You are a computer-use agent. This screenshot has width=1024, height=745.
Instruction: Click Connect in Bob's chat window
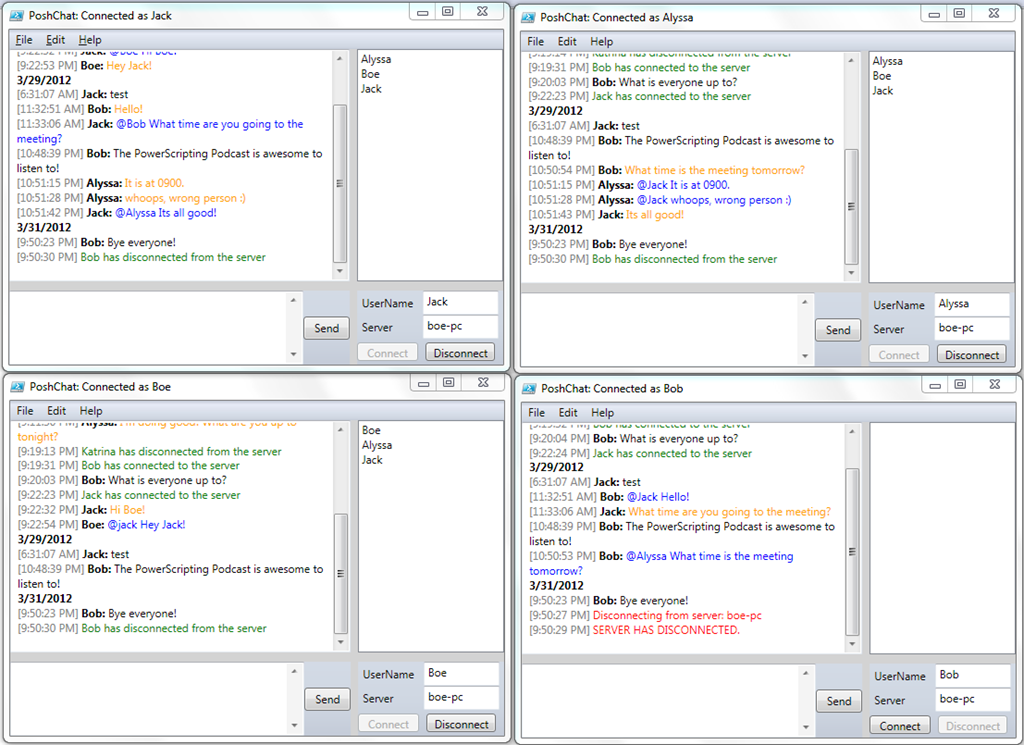click(899, 726)
